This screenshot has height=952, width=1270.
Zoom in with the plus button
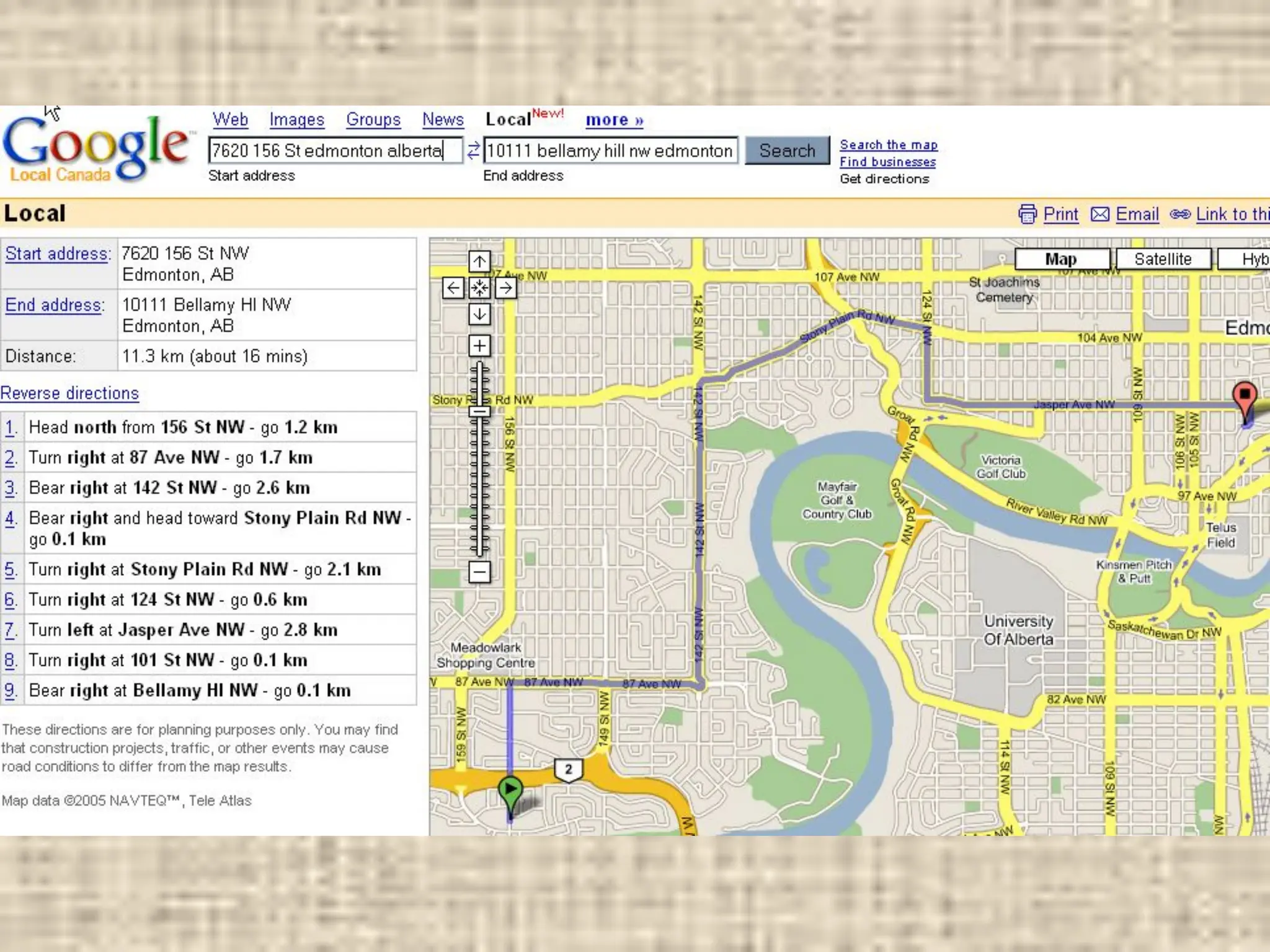pyautogui.click(x=479, y=345)
